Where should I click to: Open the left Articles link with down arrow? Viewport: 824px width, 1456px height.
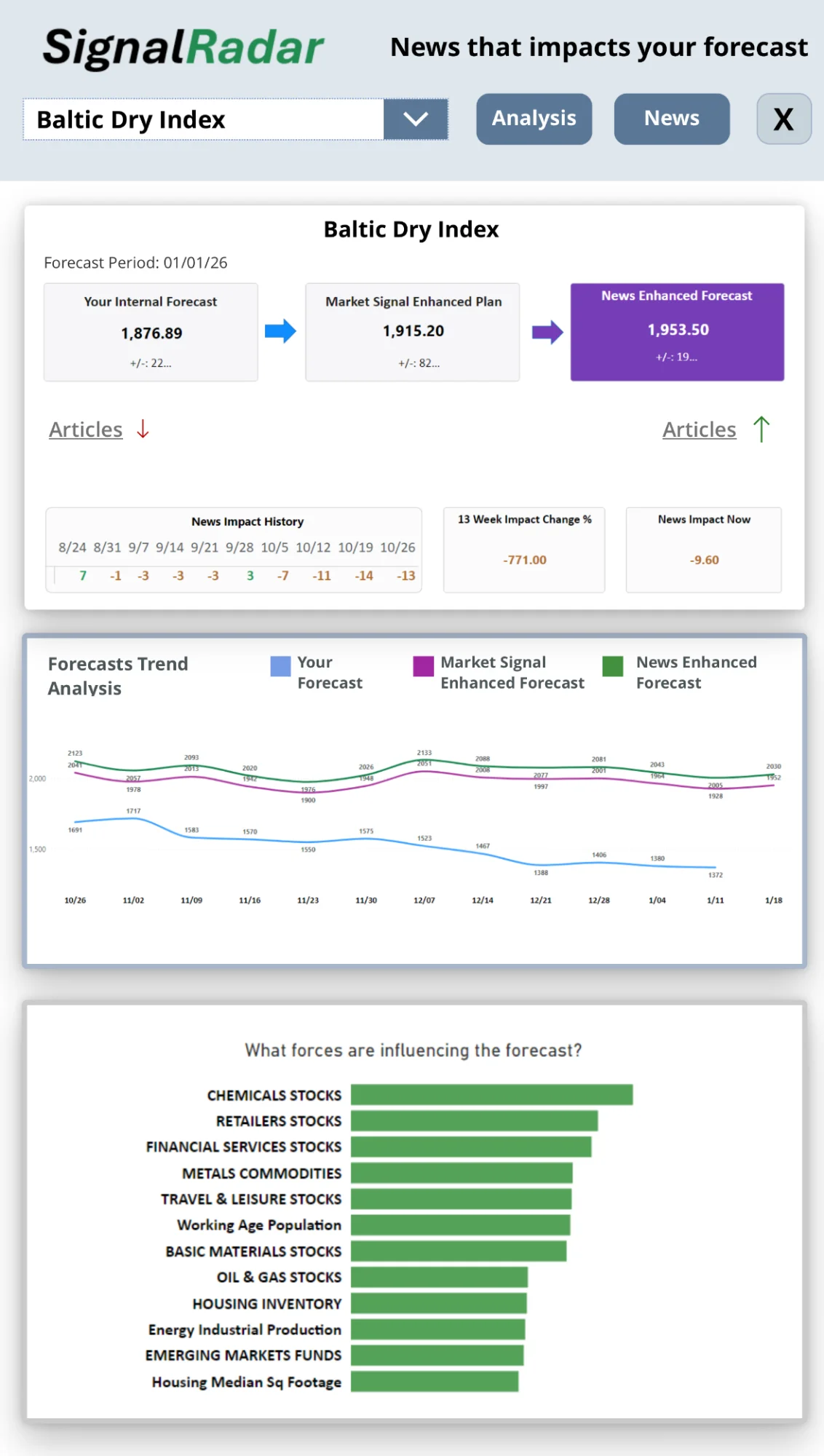[86, 430]
